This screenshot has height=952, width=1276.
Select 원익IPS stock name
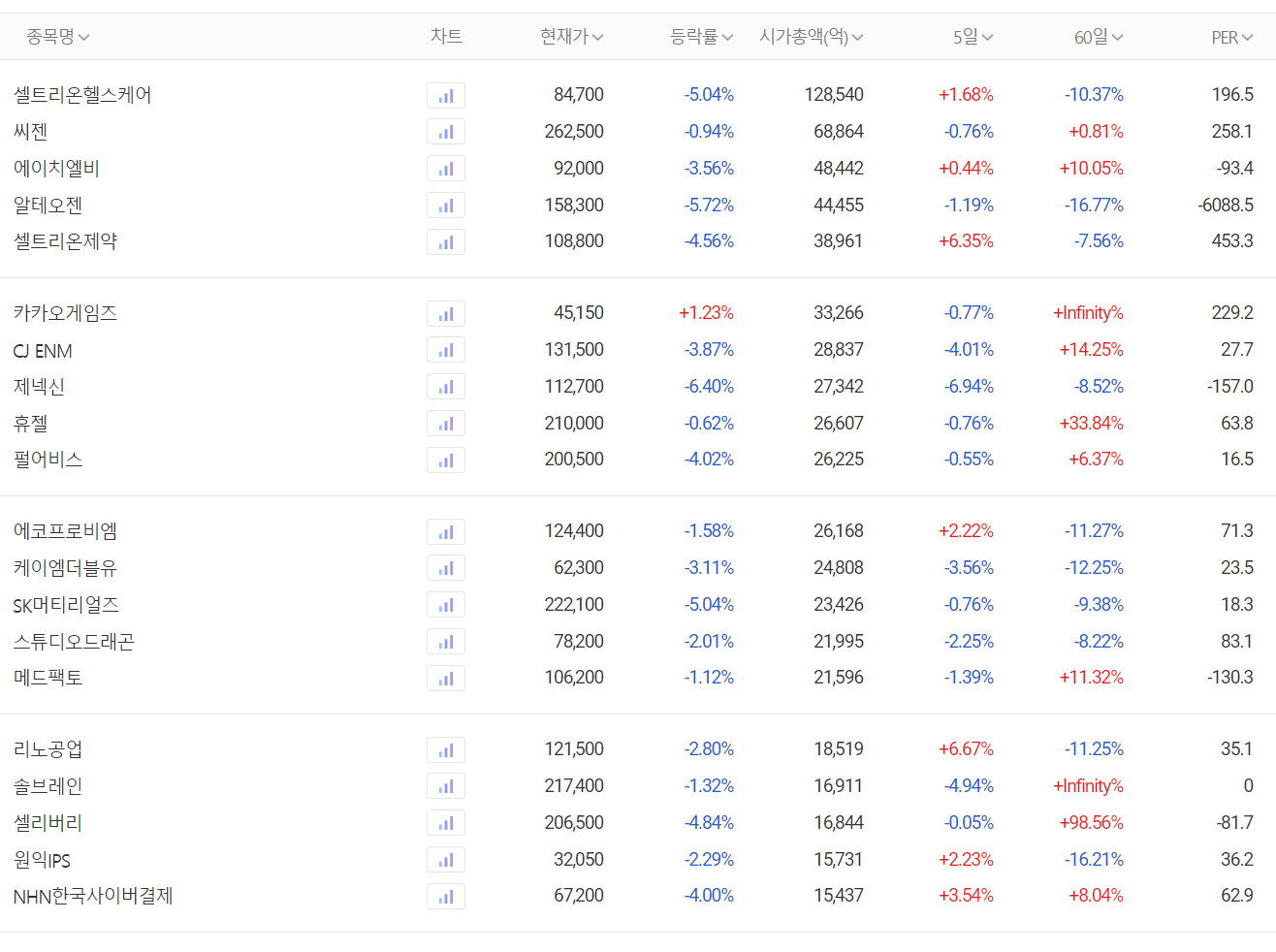42,860
